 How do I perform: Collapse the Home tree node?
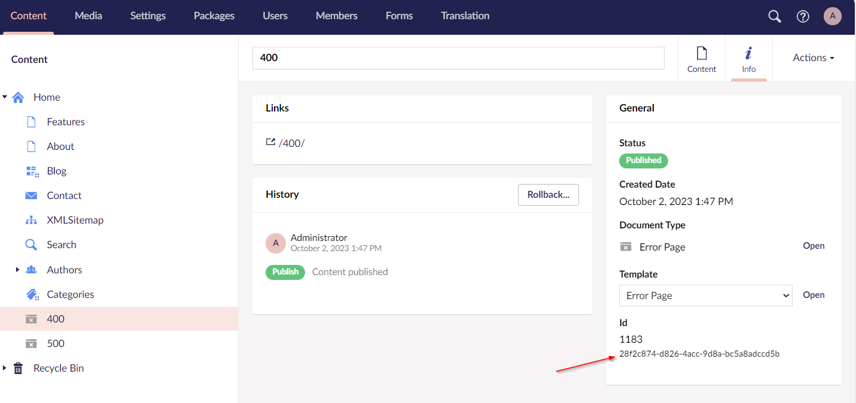[x=5, y=98]
